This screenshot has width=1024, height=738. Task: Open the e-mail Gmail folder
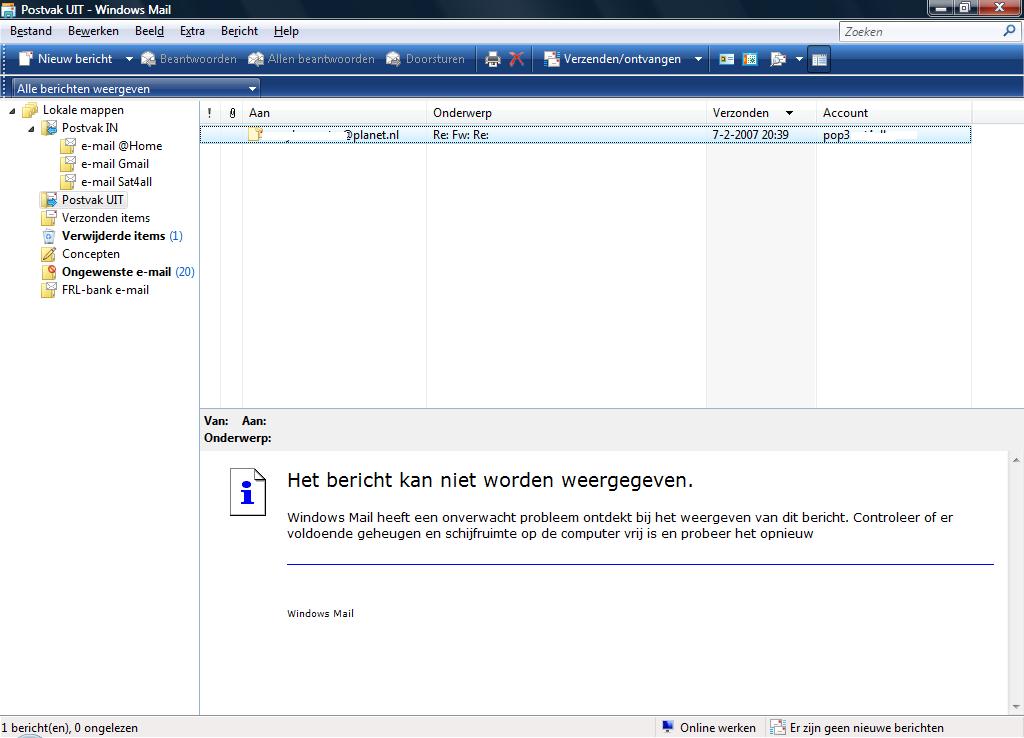click(x=115, y=164)
